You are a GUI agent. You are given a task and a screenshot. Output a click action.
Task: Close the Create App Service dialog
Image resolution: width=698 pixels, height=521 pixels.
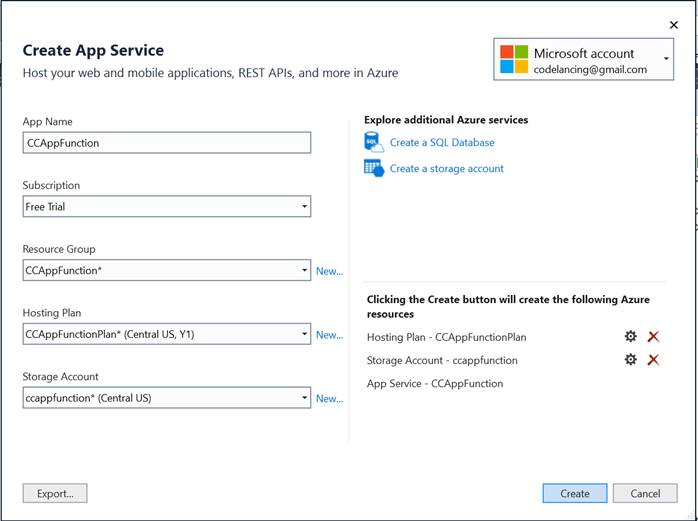pos(673,25)
